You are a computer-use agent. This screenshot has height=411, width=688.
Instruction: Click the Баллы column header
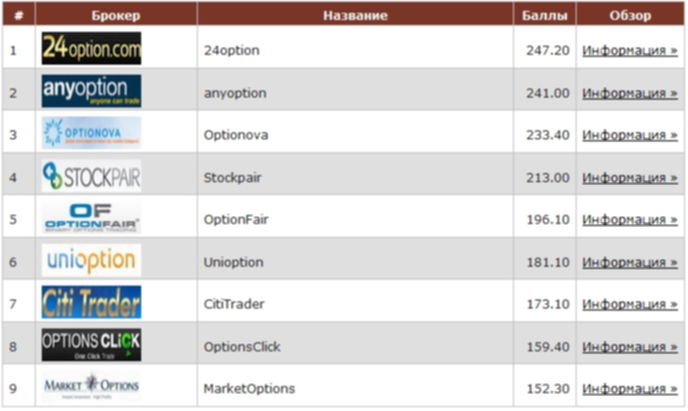click(x=545, y=15)
